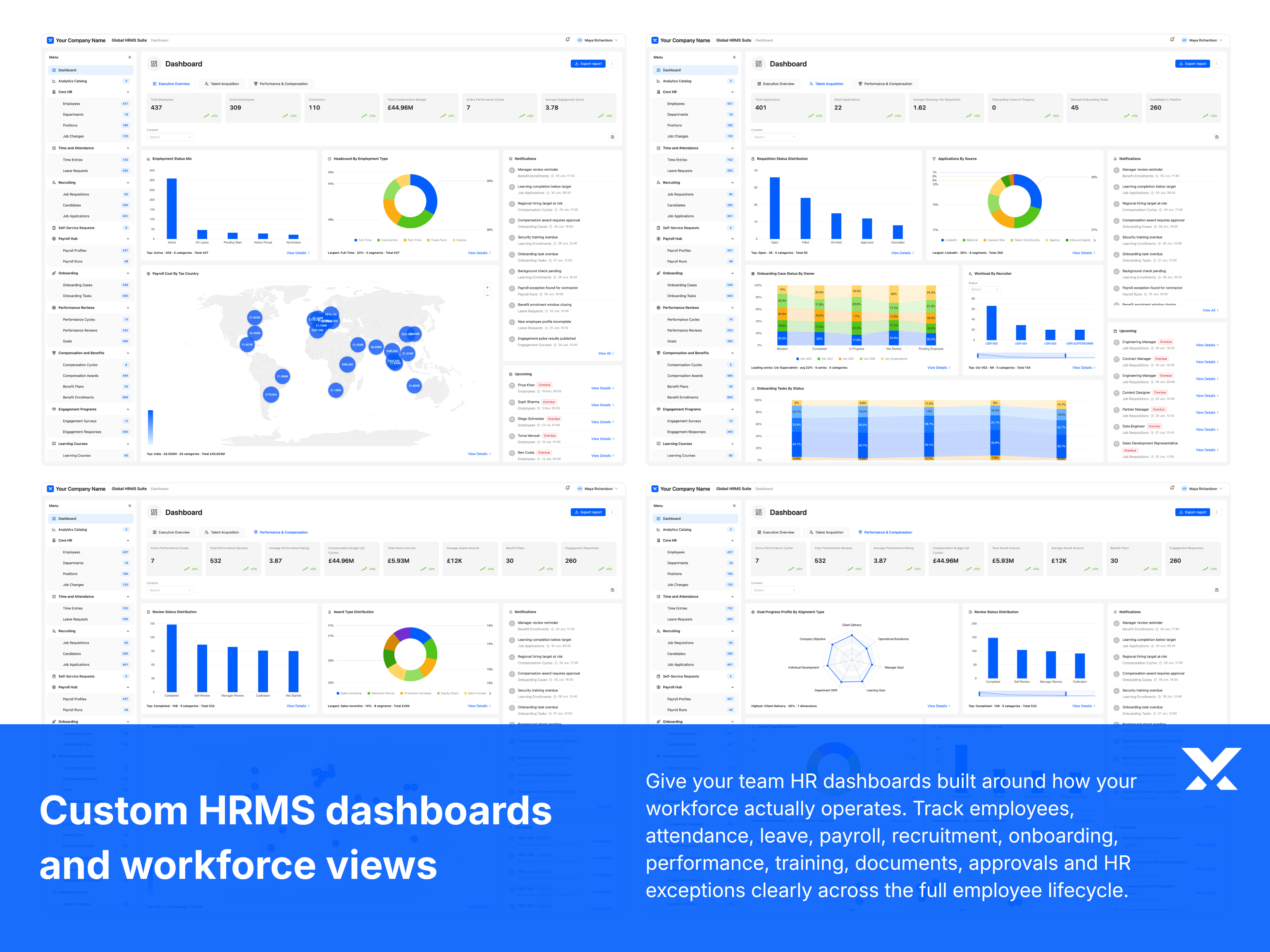
Task: Click calendar icon above the Notifications panel, Executive Overview dashboard
Action: [612, 137]
